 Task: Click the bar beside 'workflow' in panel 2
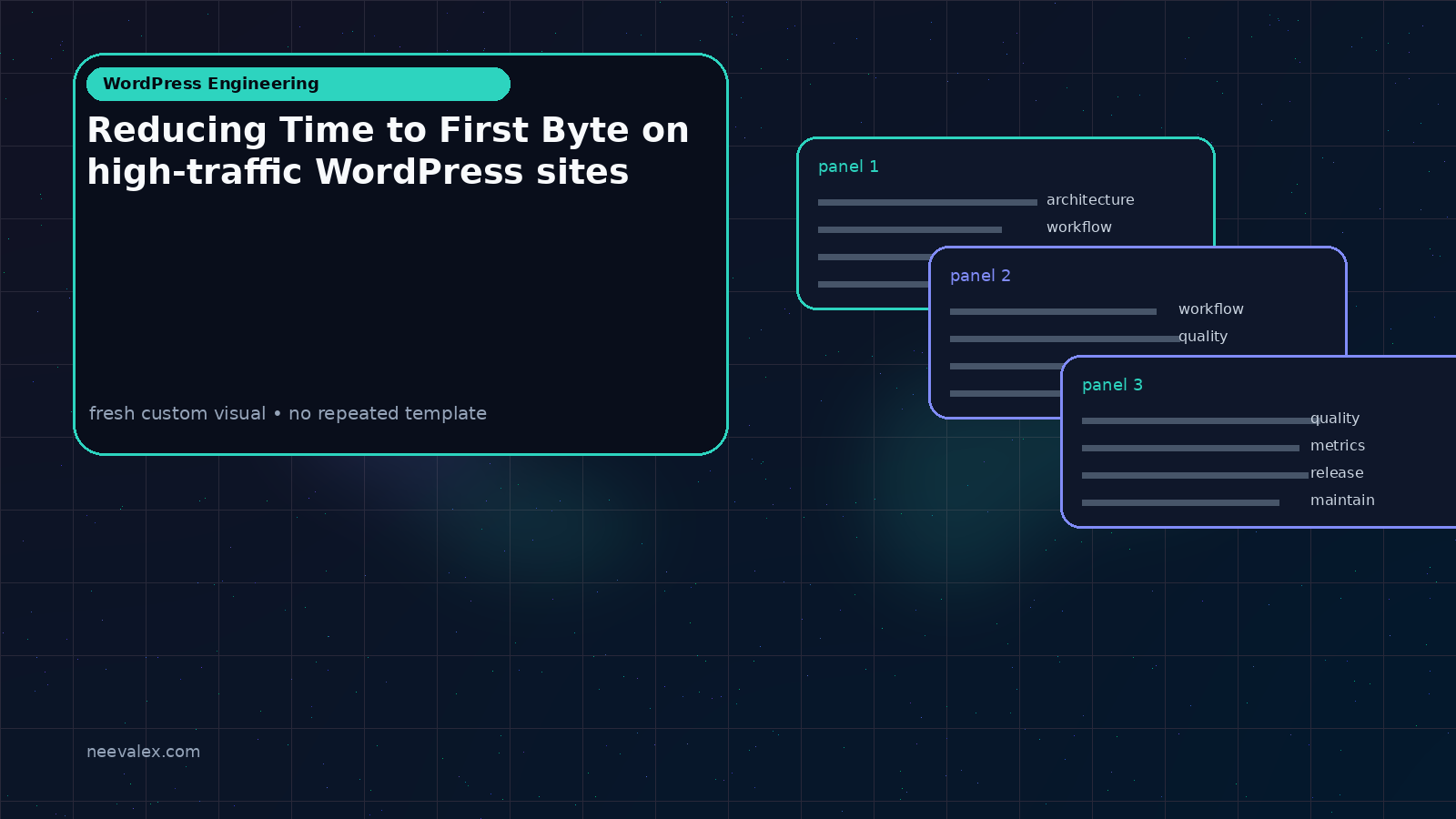(1053, 311)
